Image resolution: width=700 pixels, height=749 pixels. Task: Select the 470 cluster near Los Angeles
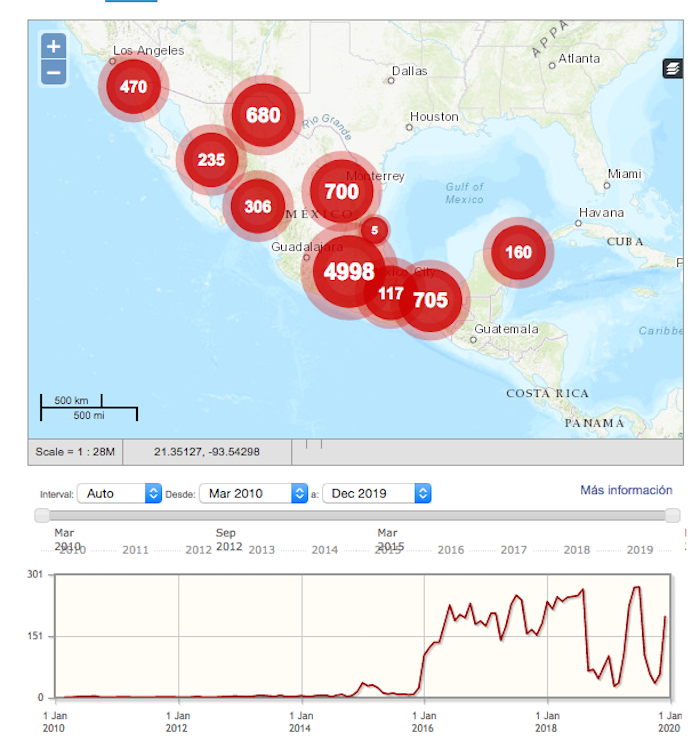(133, 86)
